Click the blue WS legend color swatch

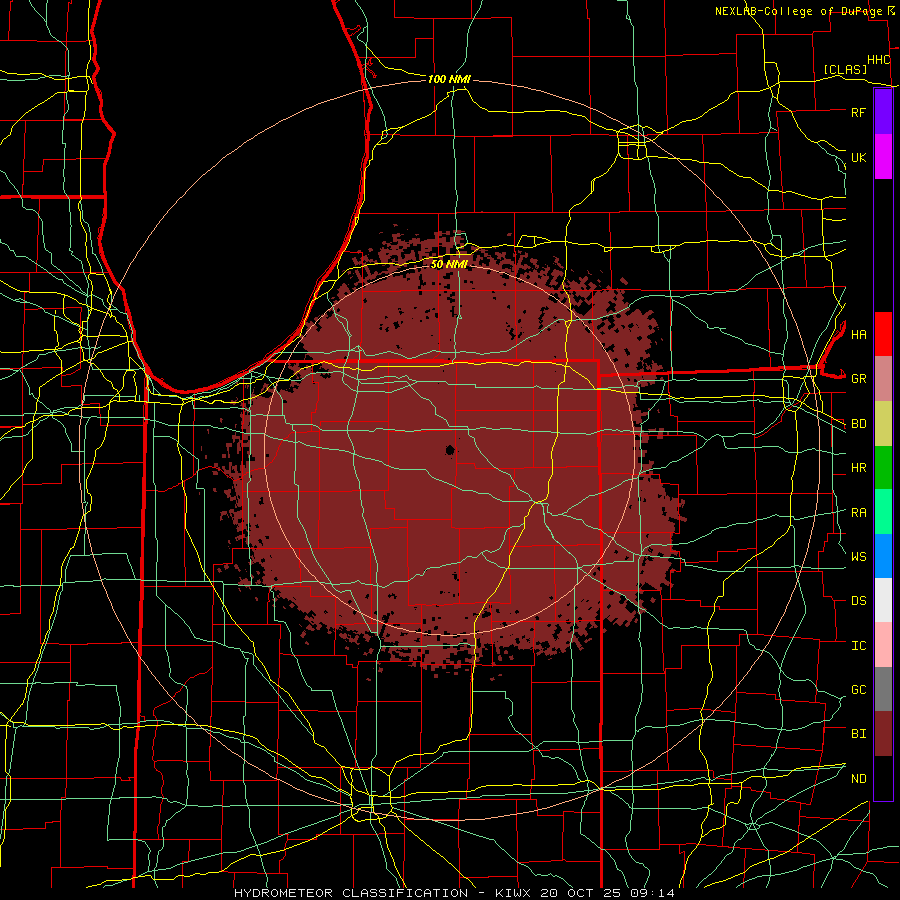pyautogui.click(x=883, y=556)
